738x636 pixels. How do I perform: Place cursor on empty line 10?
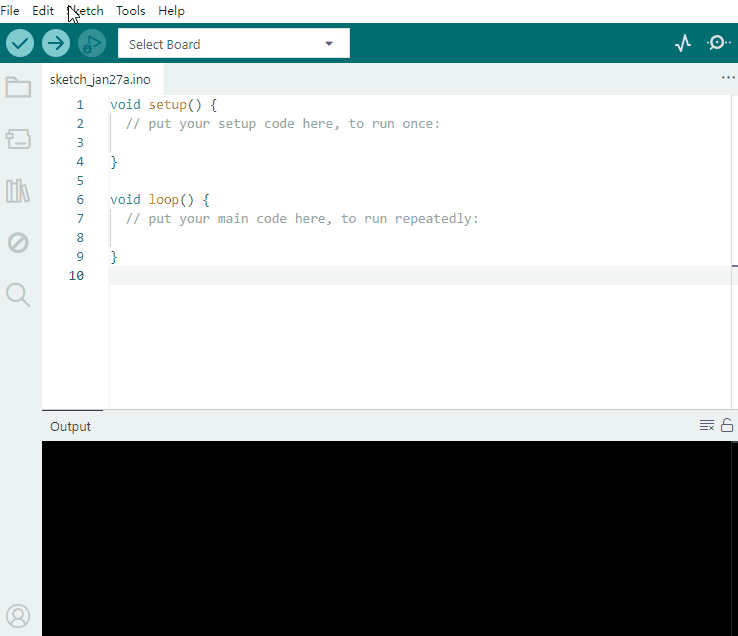(420, 275)
